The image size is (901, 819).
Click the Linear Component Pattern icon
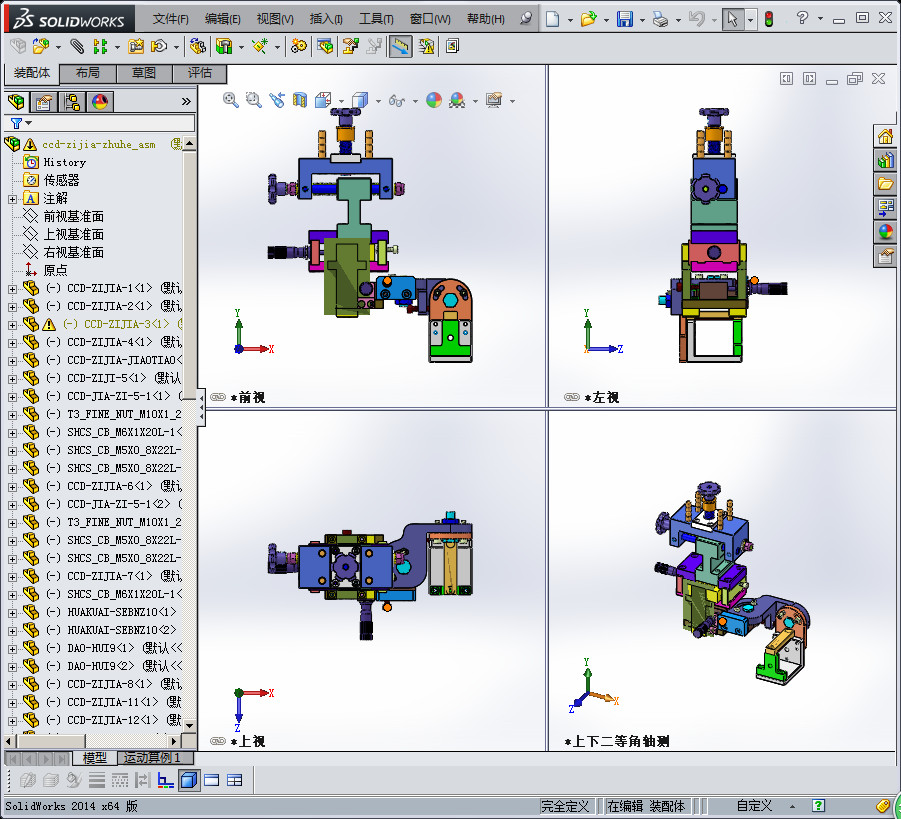coord(100,46)
